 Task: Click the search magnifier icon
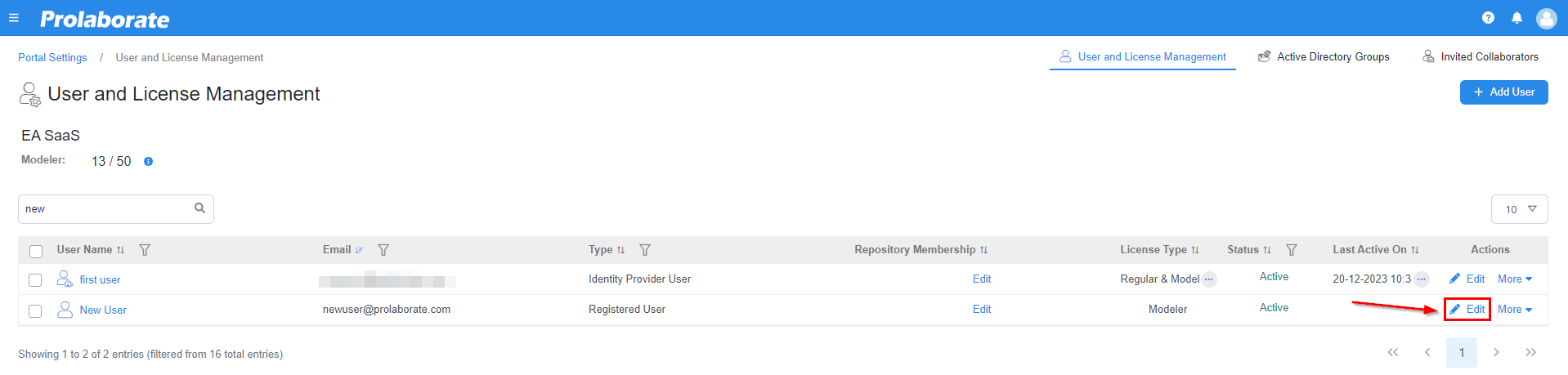199,208
